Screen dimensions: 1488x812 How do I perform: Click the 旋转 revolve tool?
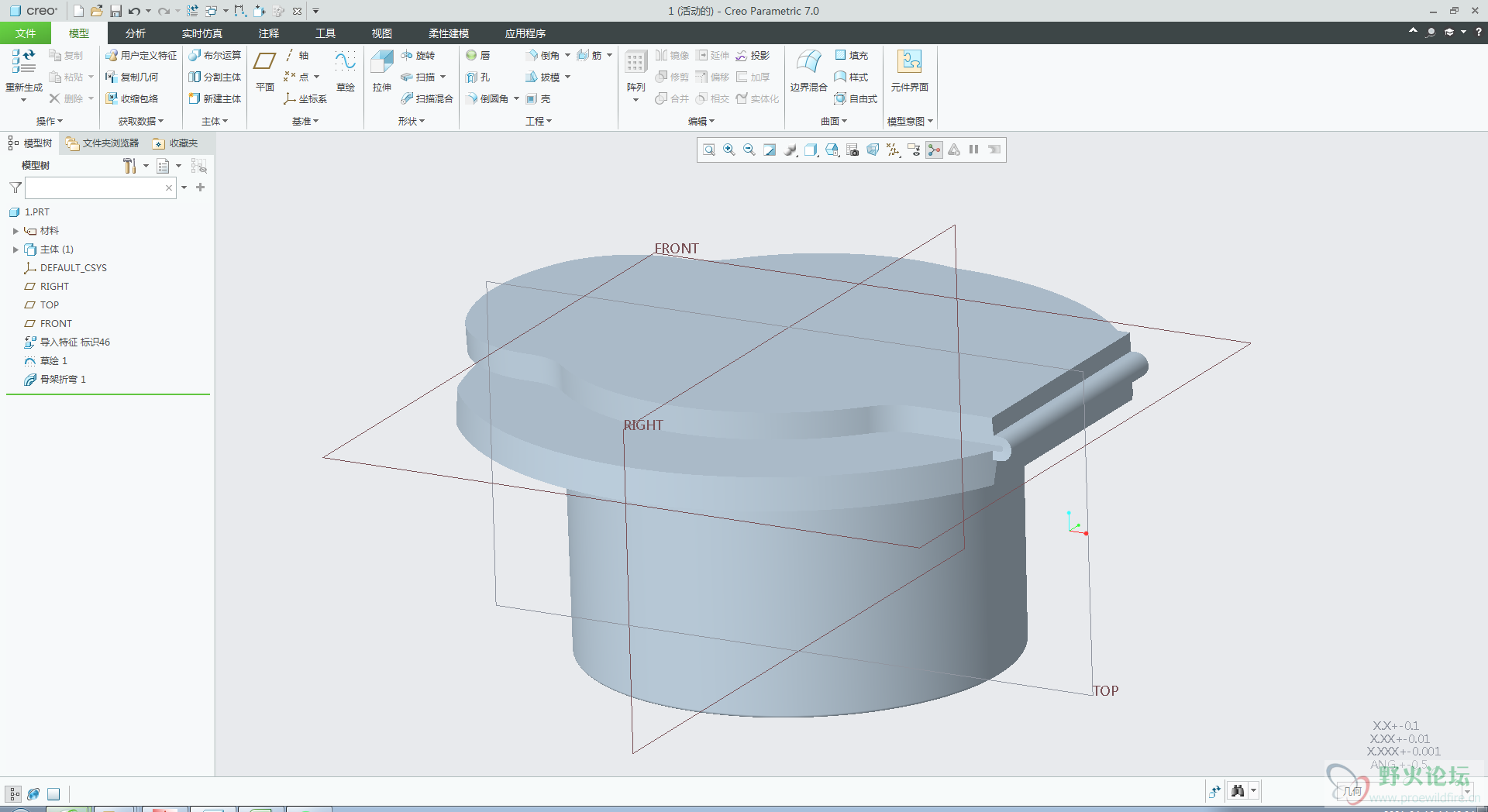pos(418,55)
